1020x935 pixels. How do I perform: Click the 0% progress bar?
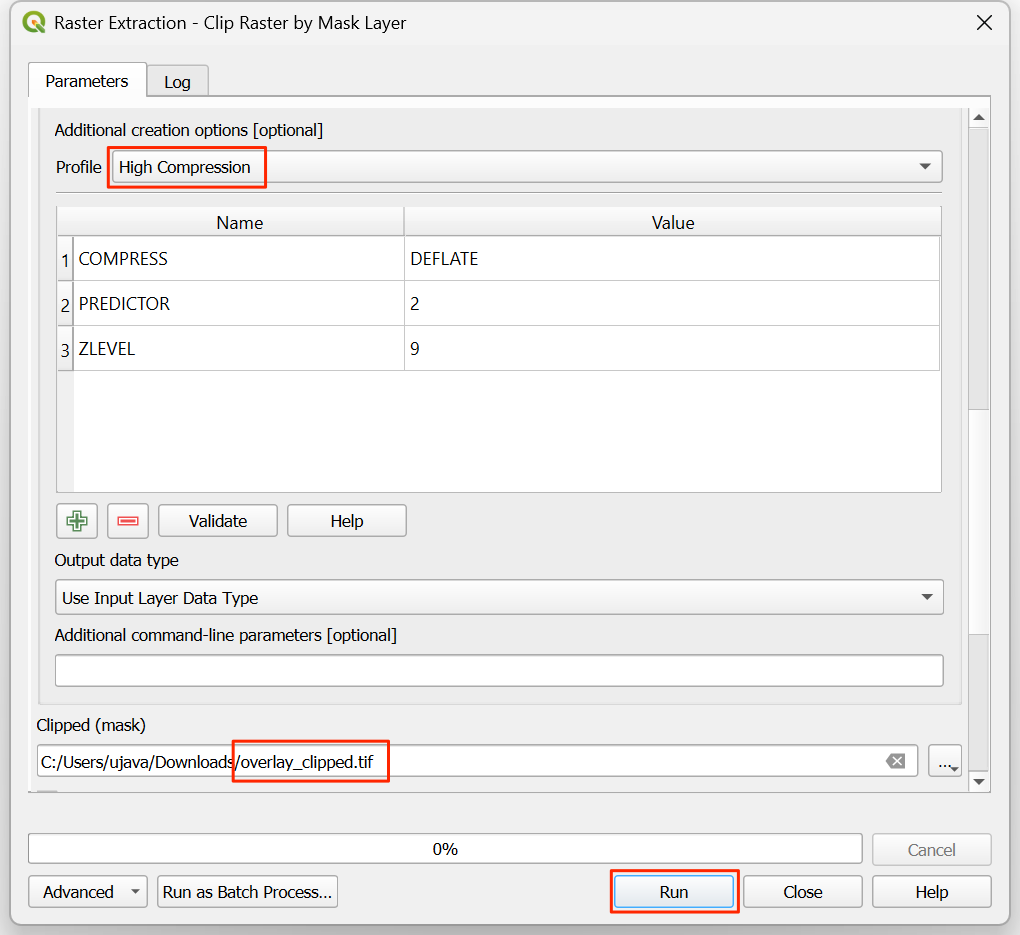coord(445,849)
